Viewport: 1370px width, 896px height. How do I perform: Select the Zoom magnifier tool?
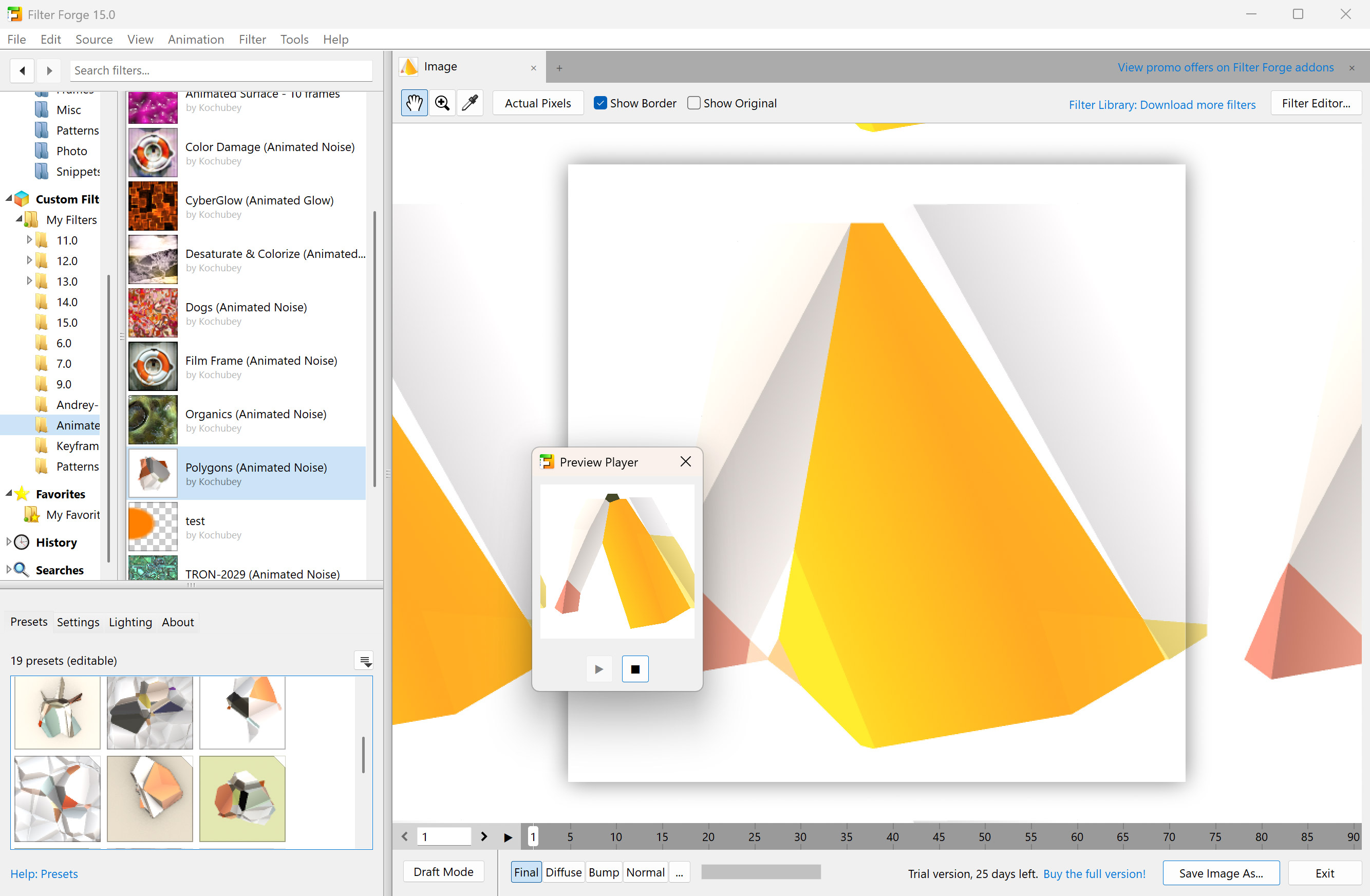[442, 103]
